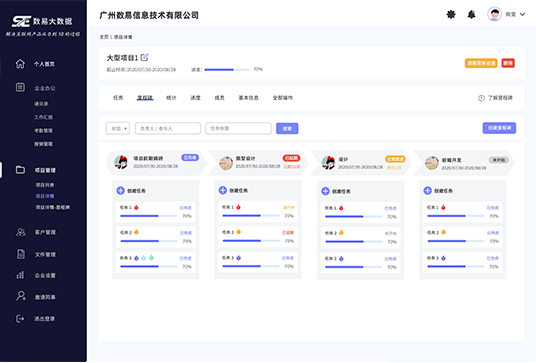Click plus icon for 创建任务 under 项目前期调研
This screenshot has width=536, height=363.
pos(120,190)
